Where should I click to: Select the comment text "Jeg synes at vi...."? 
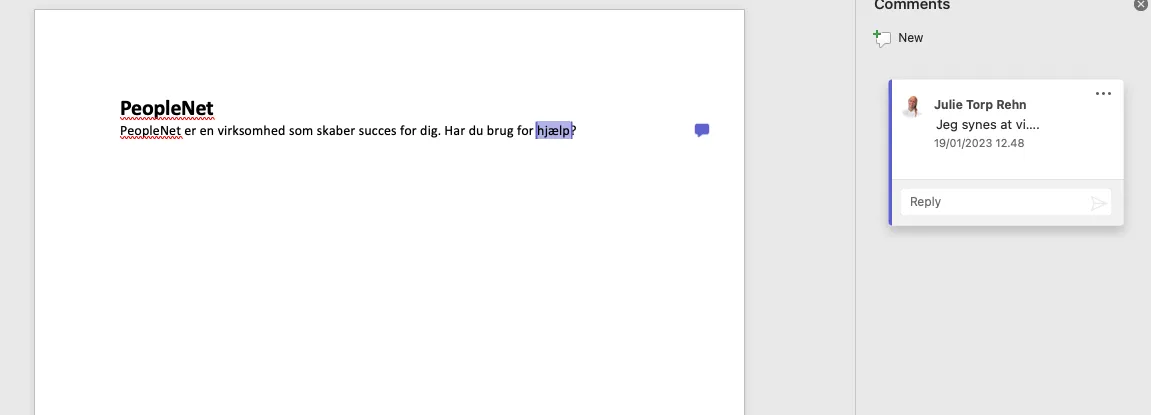click(987, 125)
